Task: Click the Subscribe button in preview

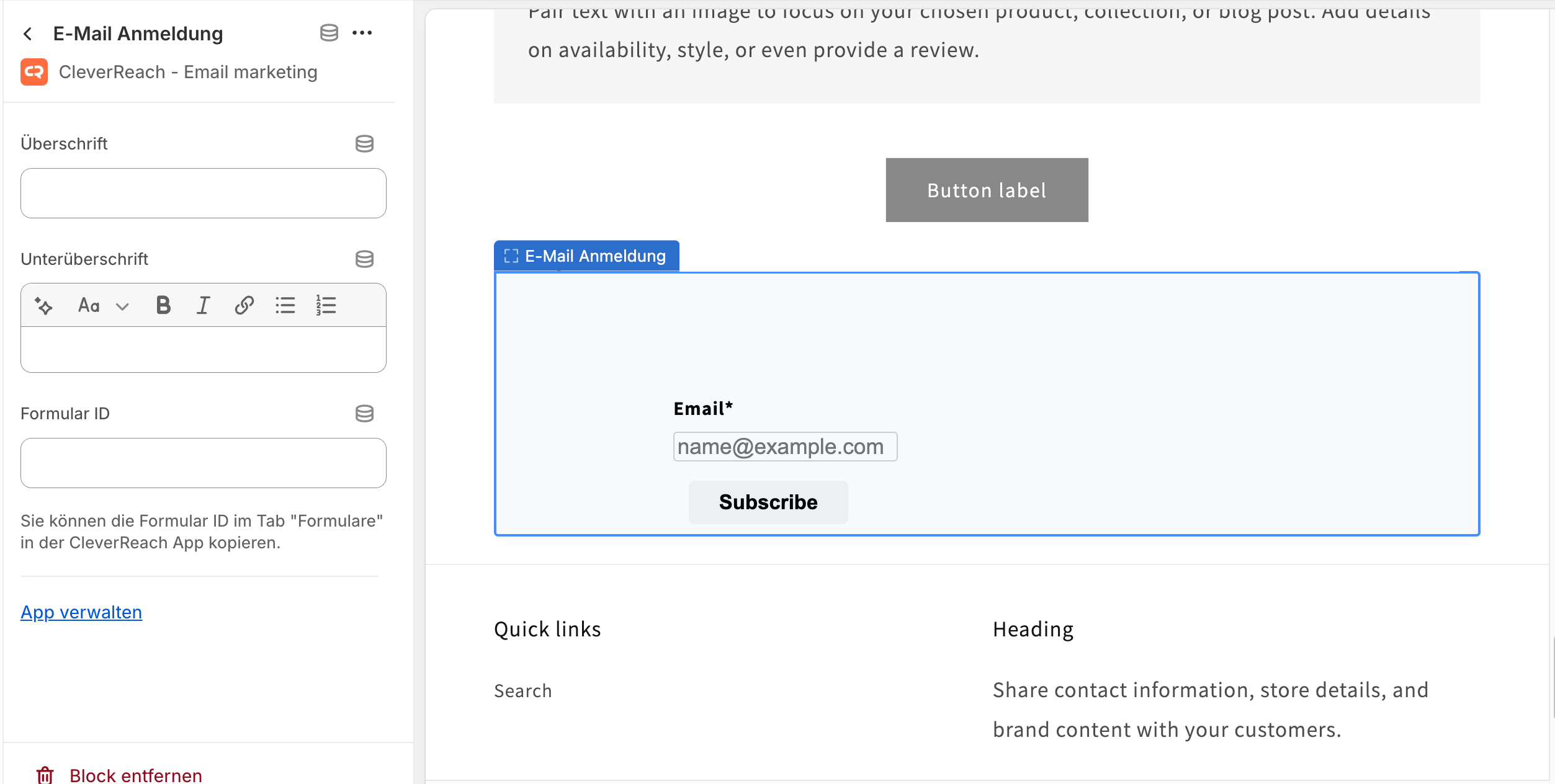Action: [x=768, y=502]
